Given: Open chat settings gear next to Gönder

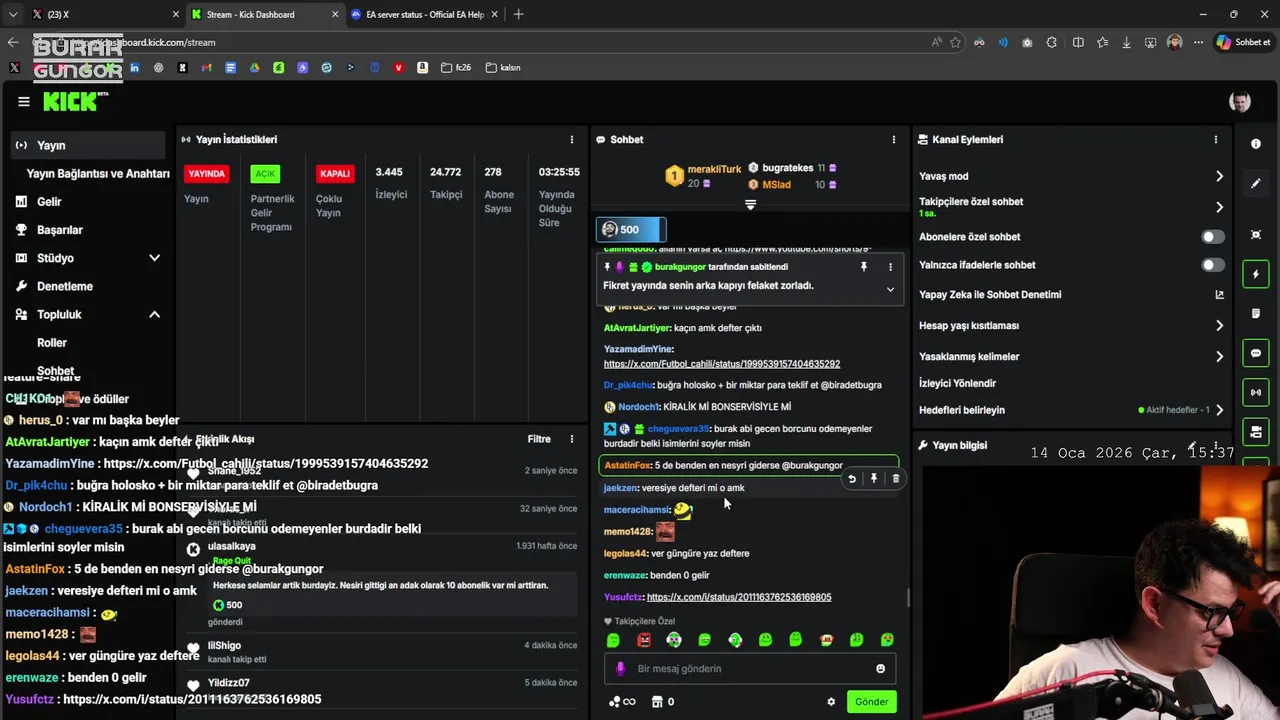Looking at the screenshot, I should 831,702.
